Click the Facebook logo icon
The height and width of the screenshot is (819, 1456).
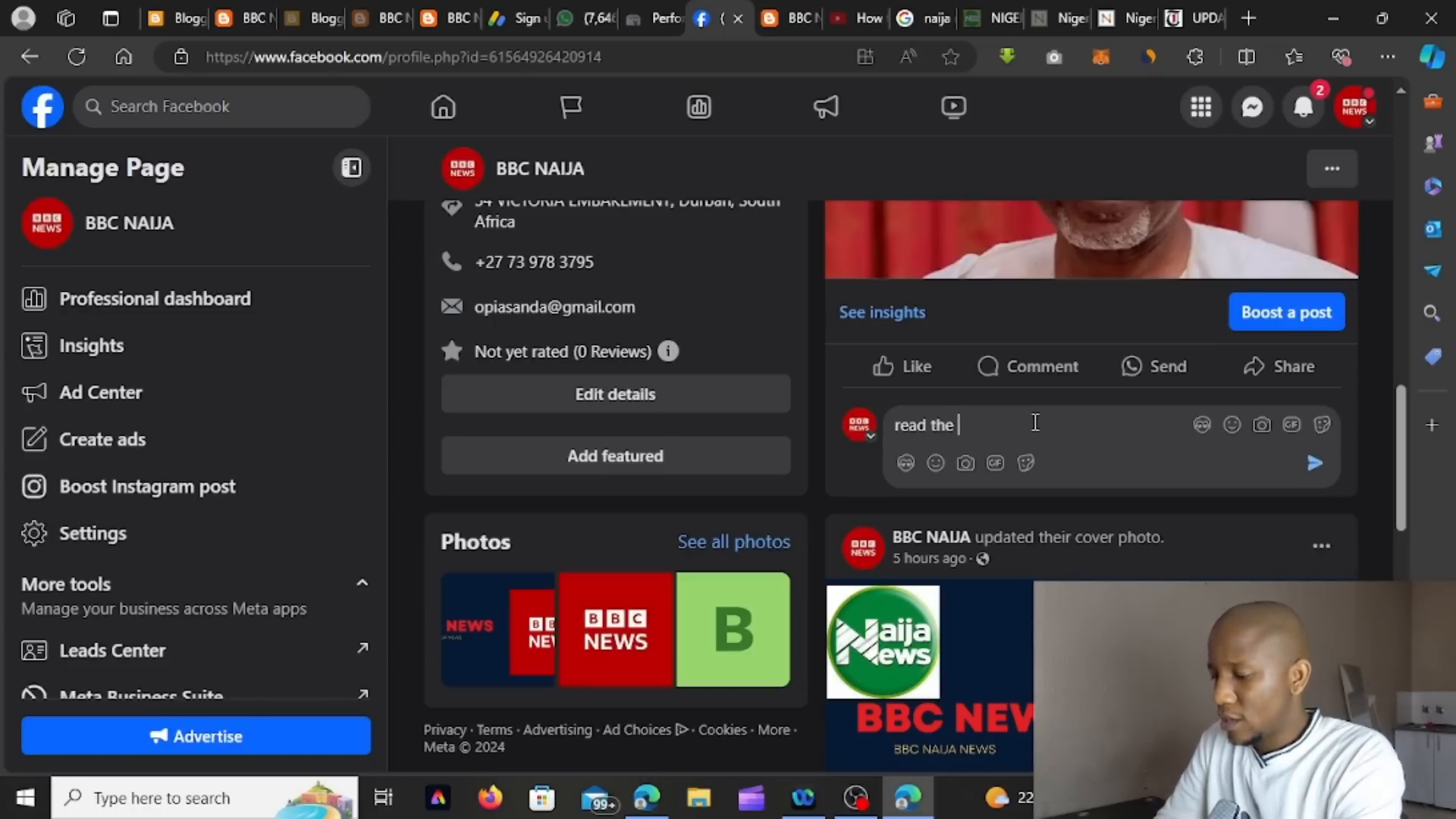42,107
